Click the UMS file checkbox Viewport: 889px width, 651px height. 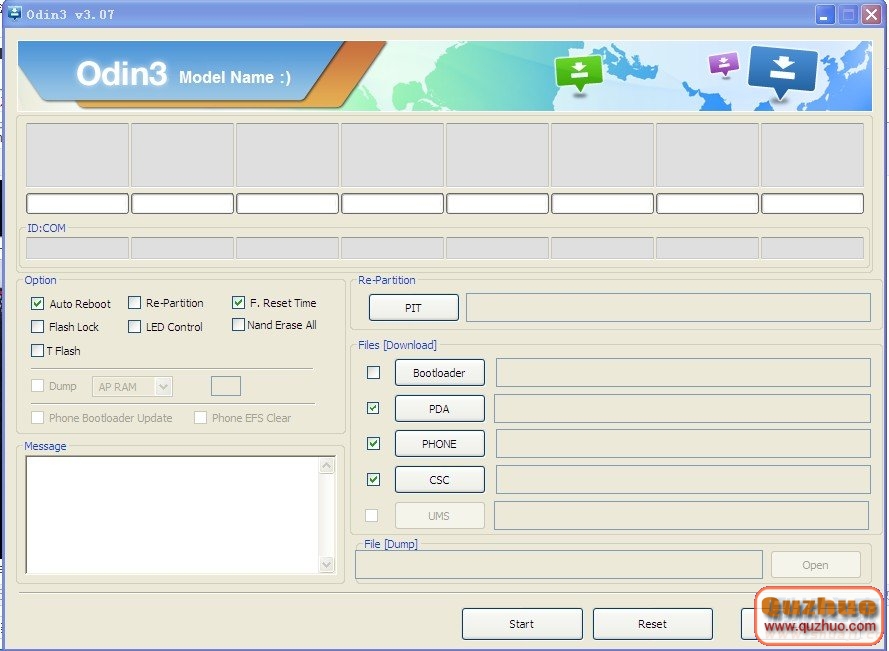(x=371, y=515)
